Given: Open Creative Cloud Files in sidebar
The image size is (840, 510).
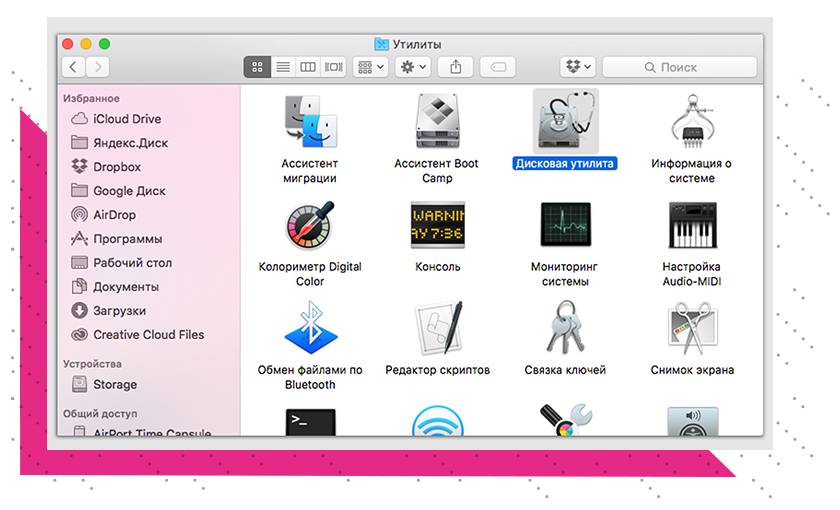Looking at the screenshot, I should (x=148, y=335).
